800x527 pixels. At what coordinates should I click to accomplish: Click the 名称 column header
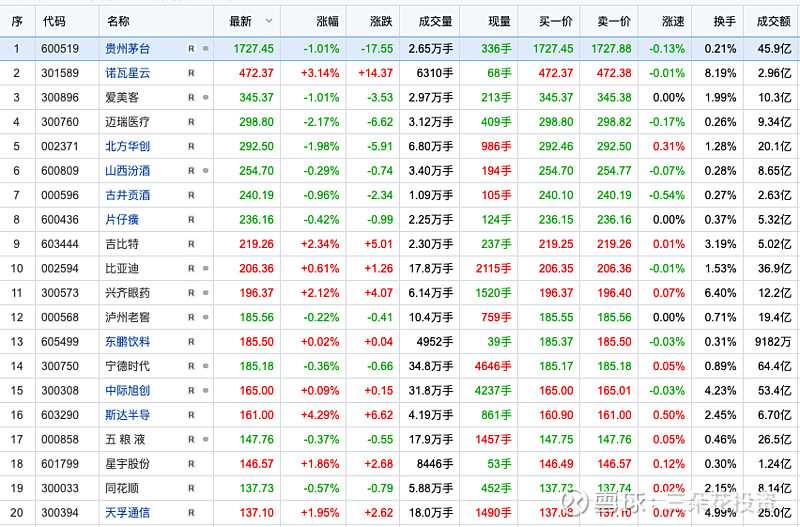[118, 21]
